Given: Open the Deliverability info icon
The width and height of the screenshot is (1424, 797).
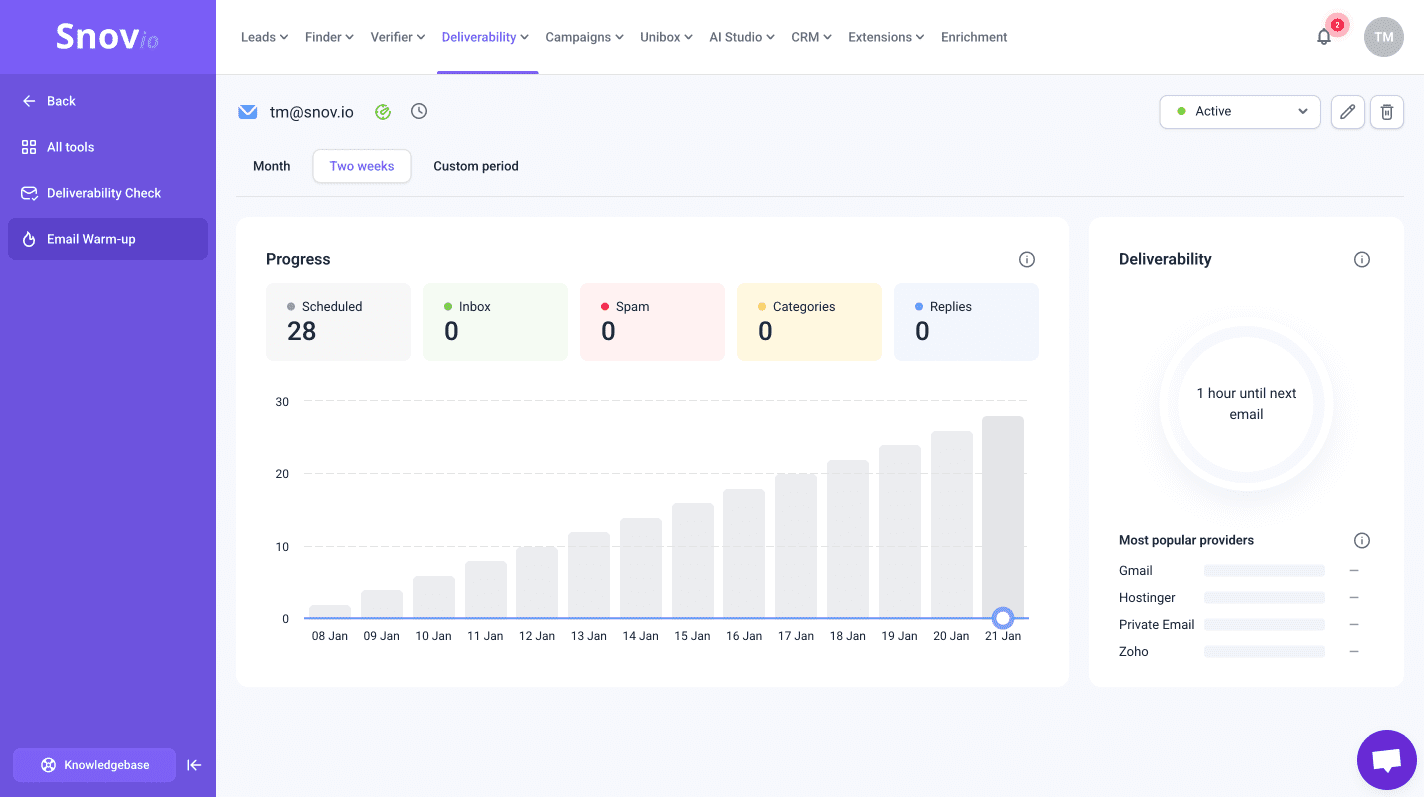Looking at the screenshot, I should (1361, 260).
